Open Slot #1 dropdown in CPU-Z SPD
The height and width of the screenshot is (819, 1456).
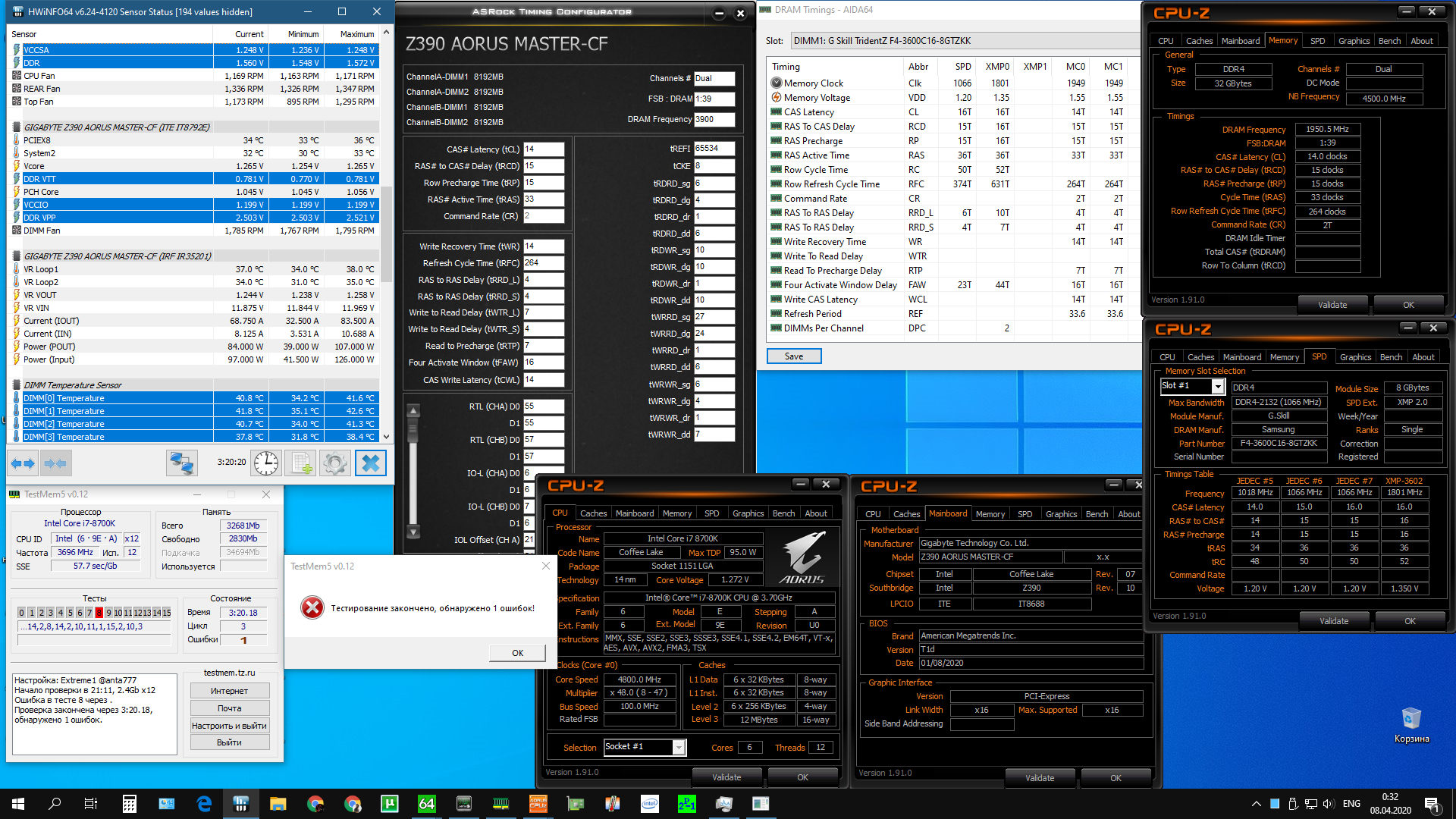click(x=1218, y=387)
